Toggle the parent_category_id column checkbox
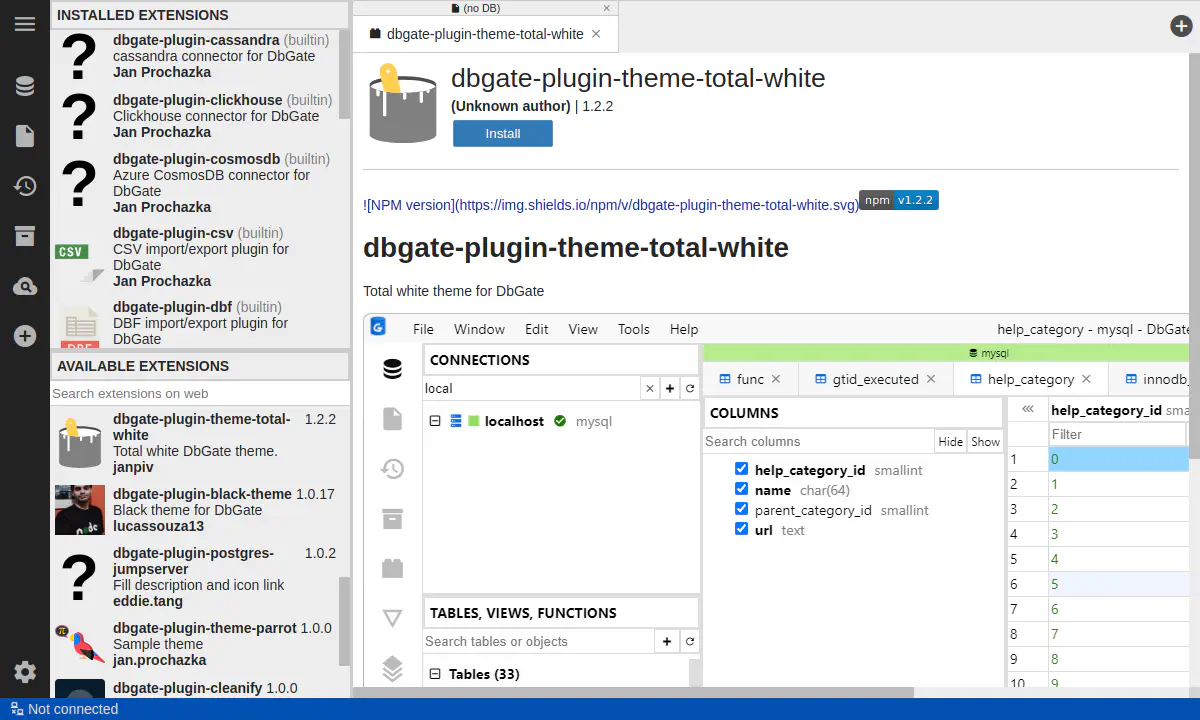 tap(741, 509)
